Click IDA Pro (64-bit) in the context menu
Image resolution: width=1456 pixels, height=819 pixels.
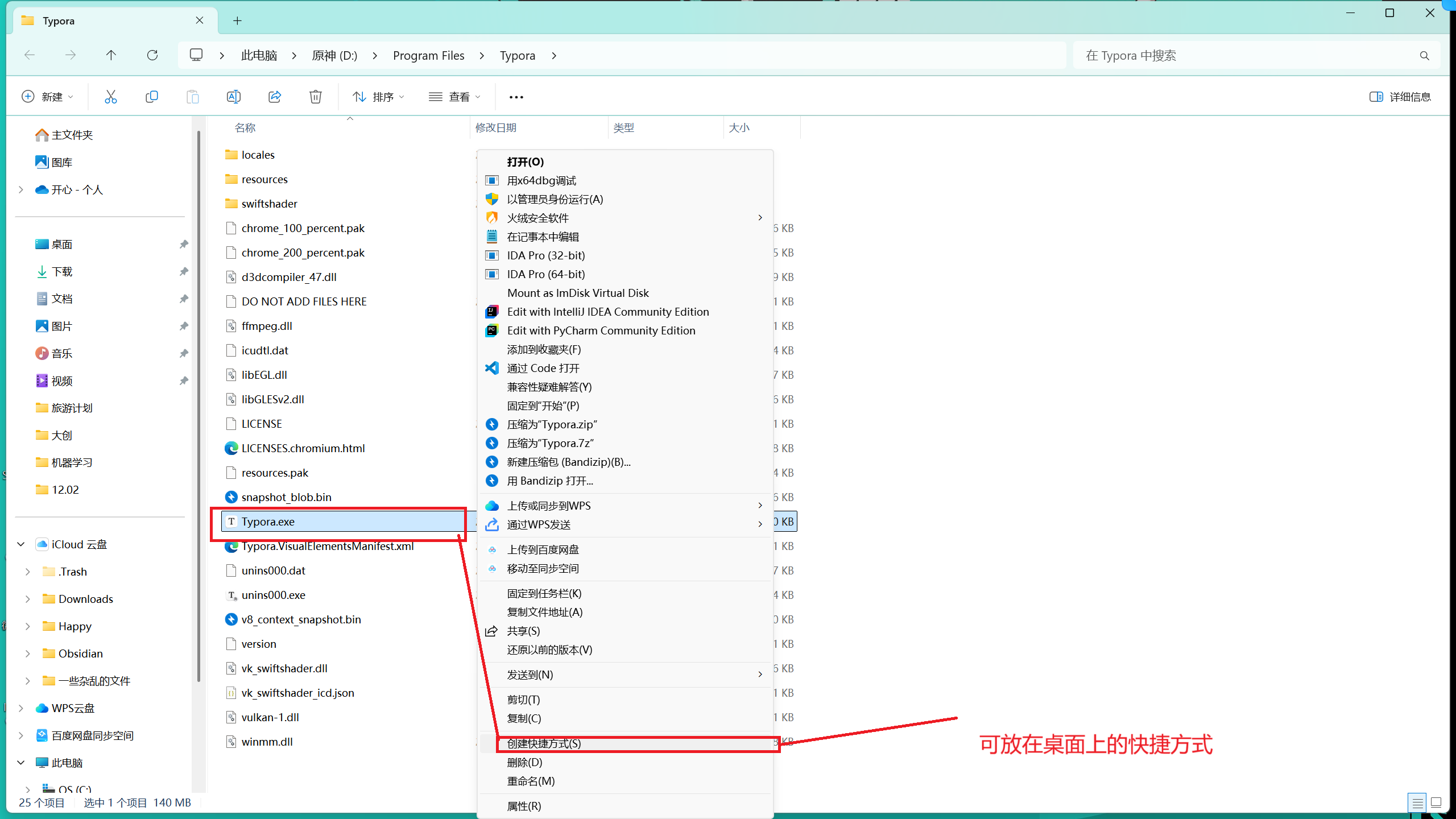[x=626, y=274]
